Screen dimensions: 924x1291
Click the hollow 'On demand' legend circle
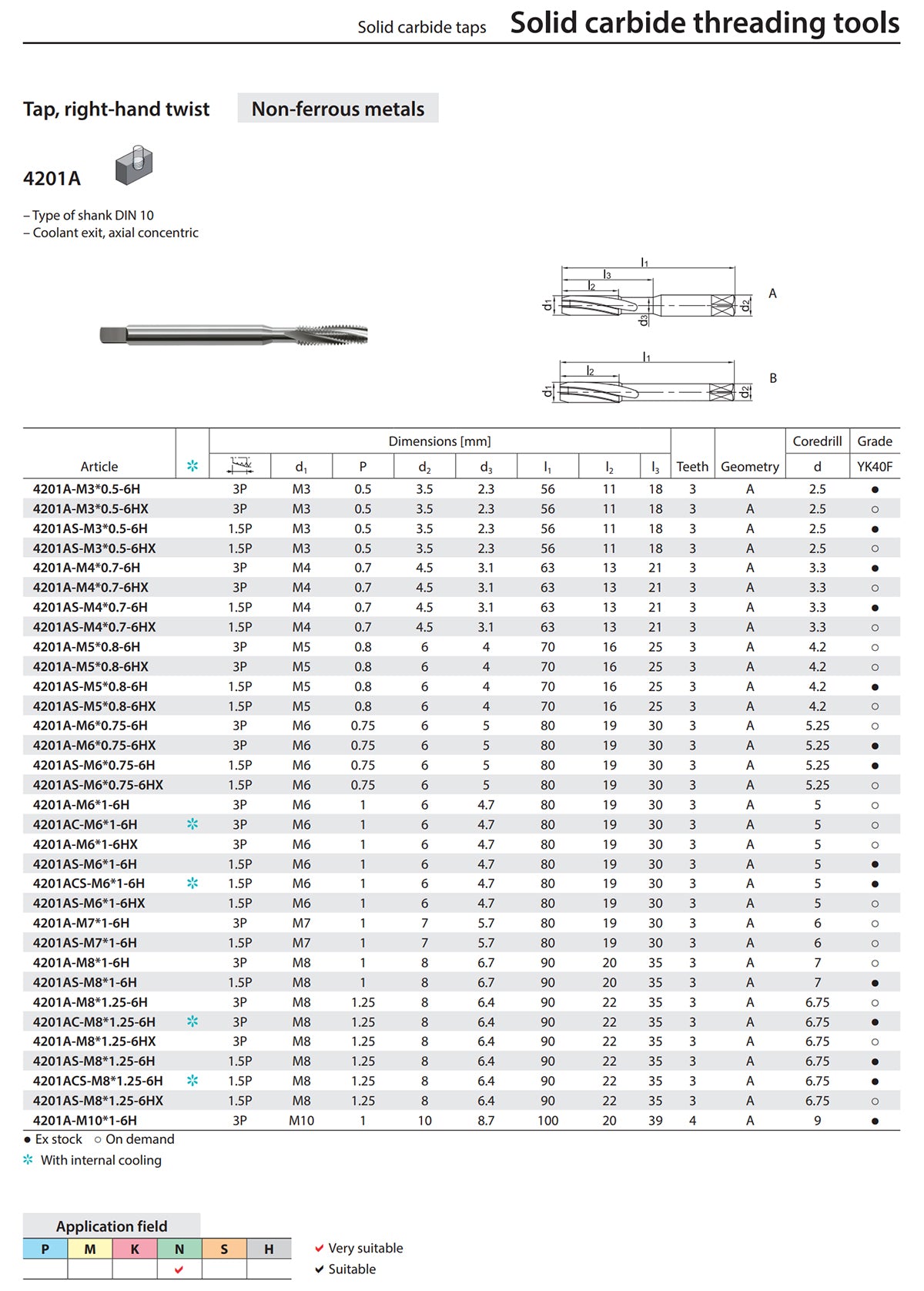pyautogui.click(x=98, y=1140)
